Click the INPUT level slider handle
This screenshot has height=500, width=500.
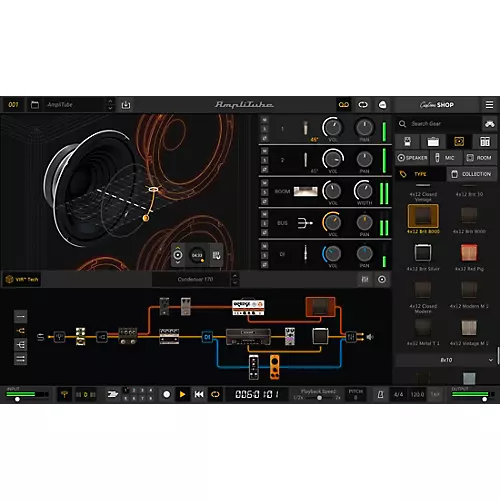click(17, 399)
